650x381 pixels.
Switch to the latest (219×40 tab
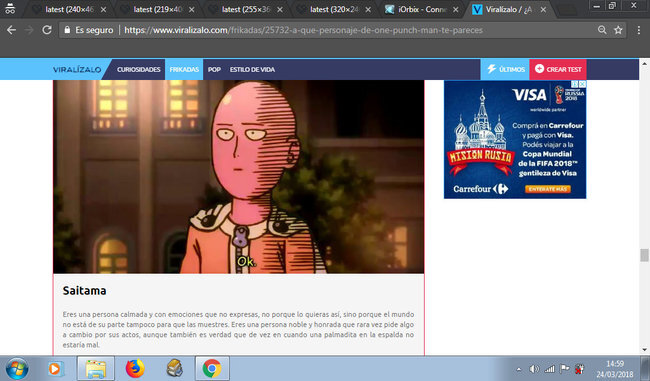tap(158, 9)
